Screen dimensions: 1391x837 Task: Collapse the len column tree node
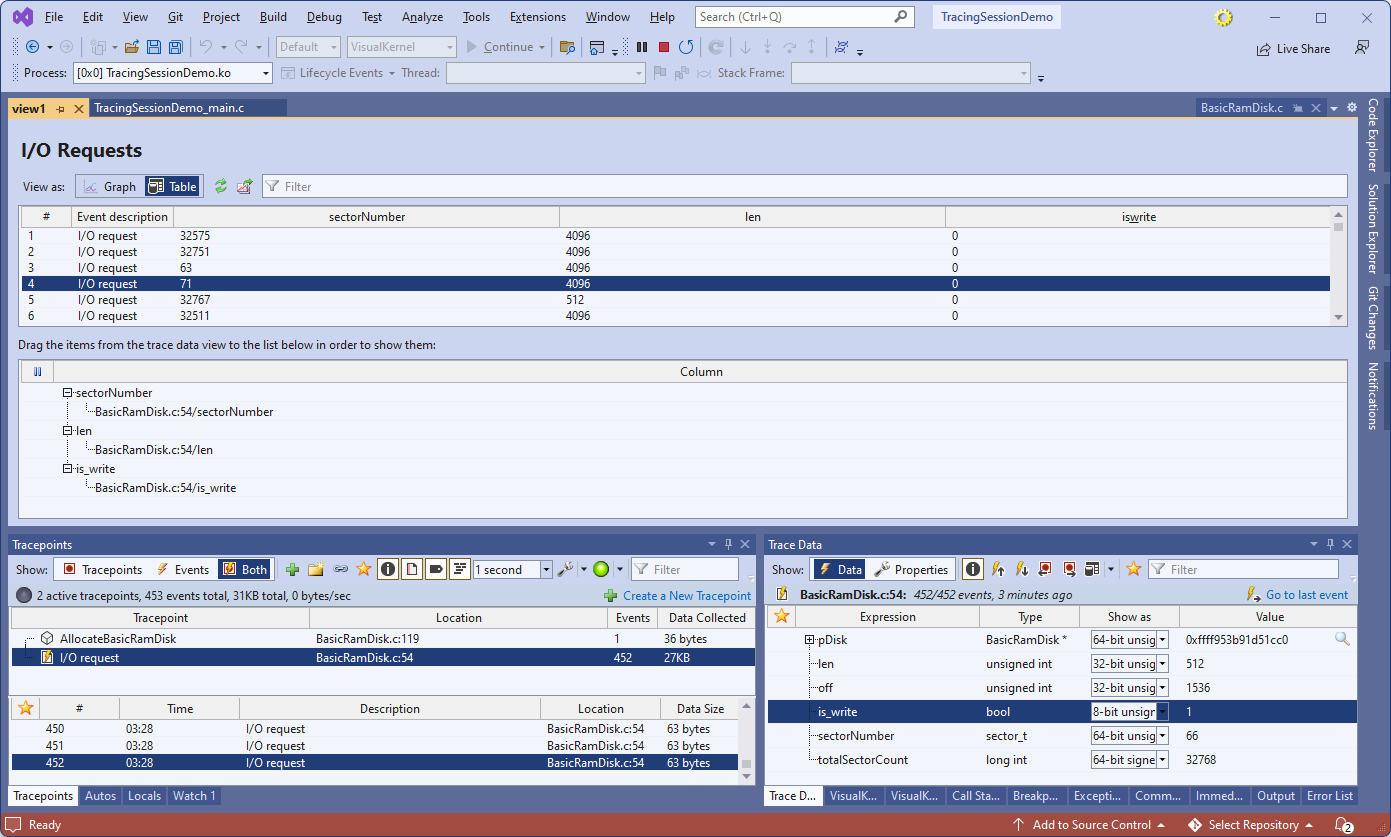(x=67, y=431)
